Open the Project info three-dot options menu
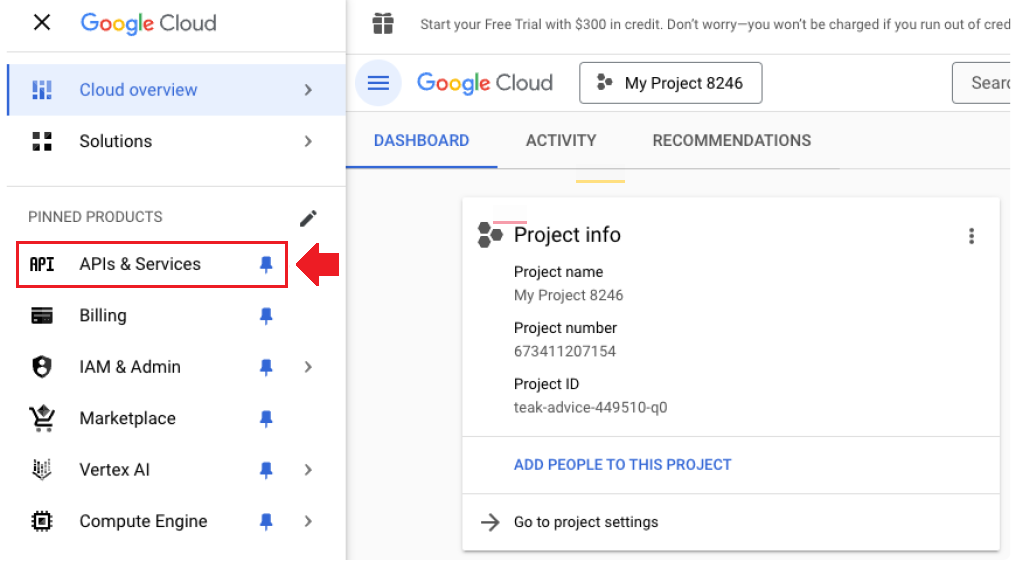 tap(972, 236)
